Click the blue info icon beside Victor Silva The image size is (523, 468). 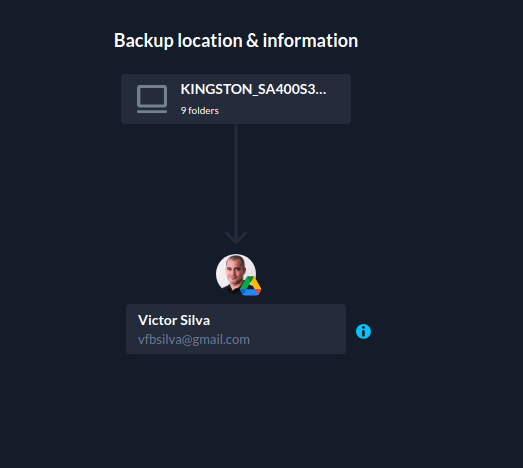[x=363, y=331]
